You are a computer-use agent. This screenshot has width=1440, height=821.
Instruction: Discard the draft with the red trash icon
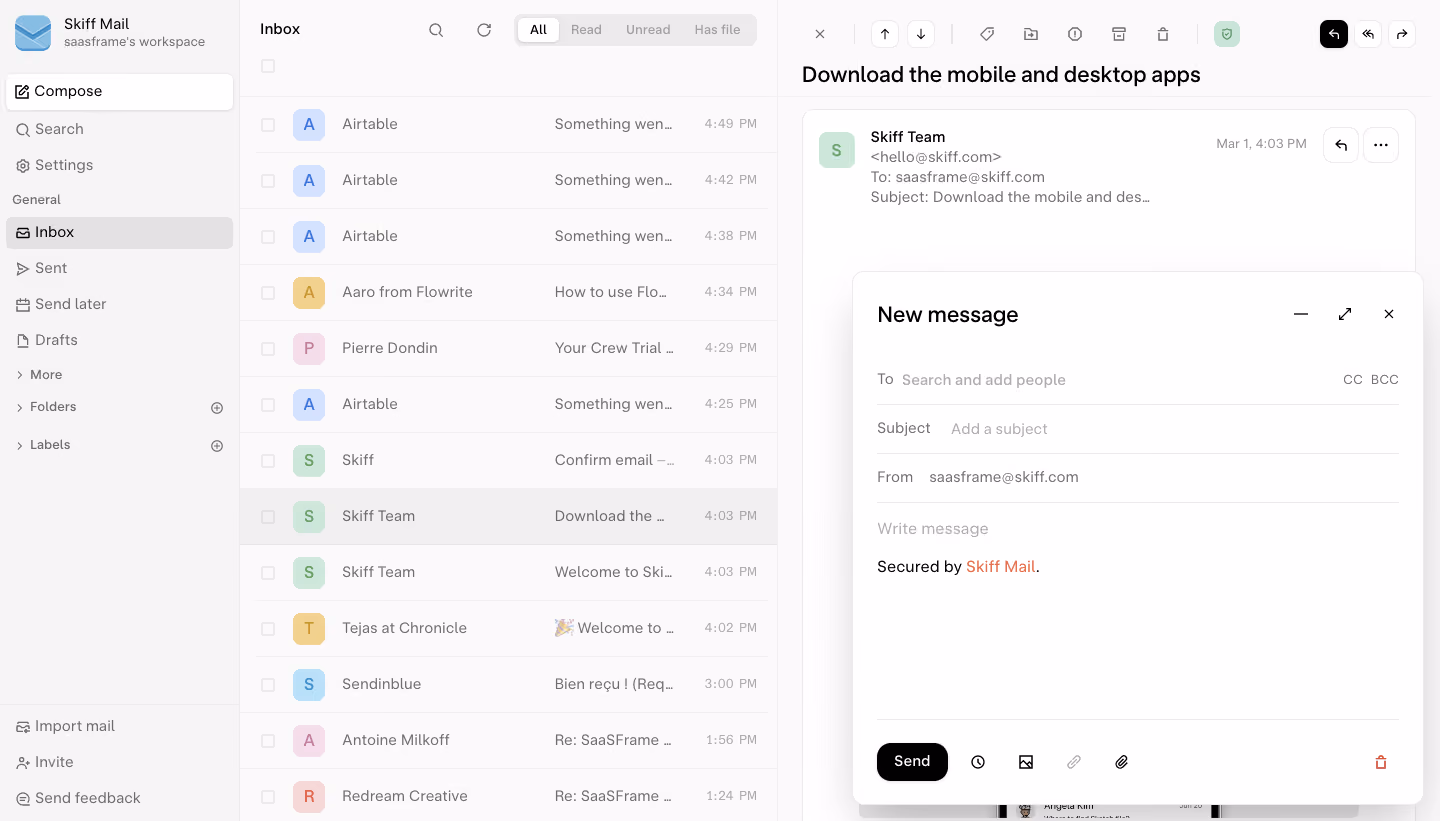[1381, 762]
